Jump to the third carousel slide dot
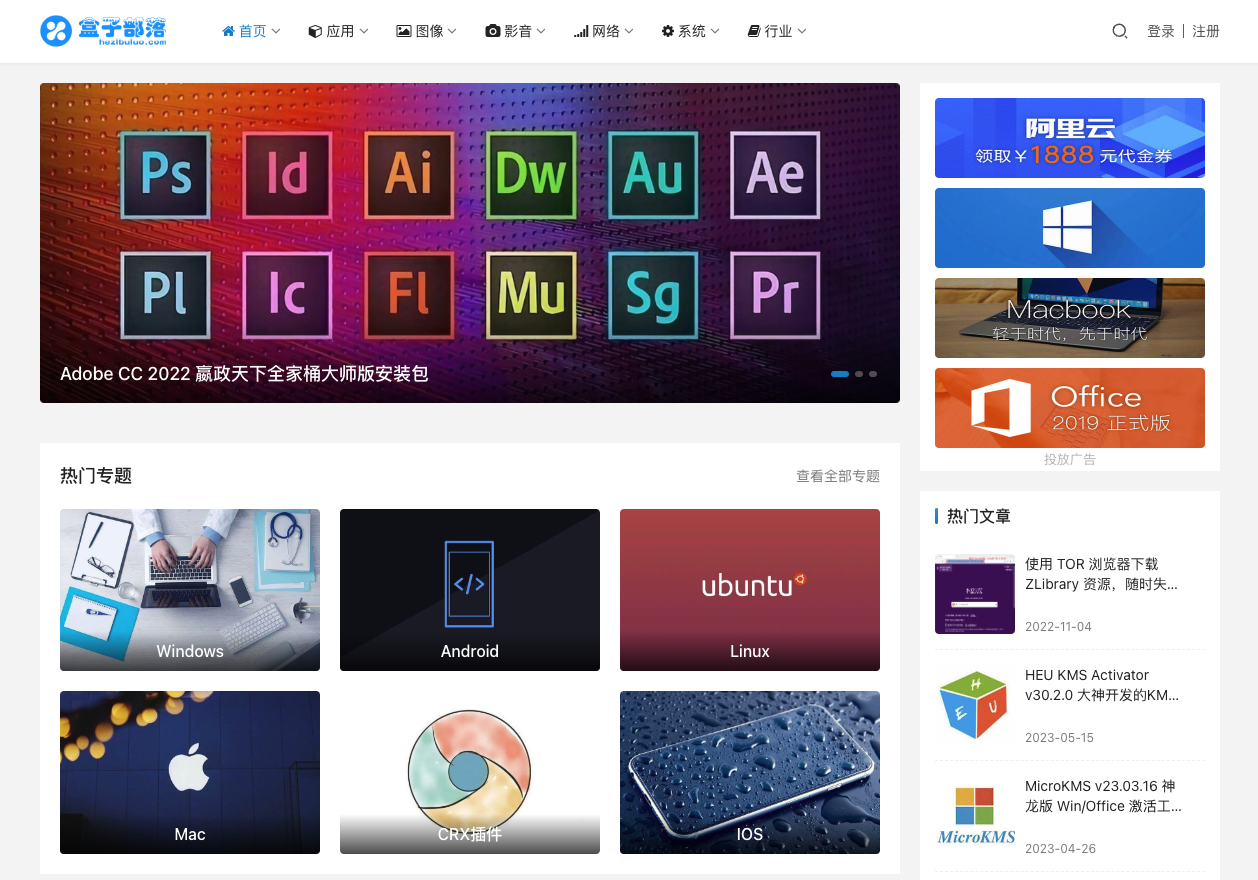Screen dimensions: 1258x880 click(873, 374)
